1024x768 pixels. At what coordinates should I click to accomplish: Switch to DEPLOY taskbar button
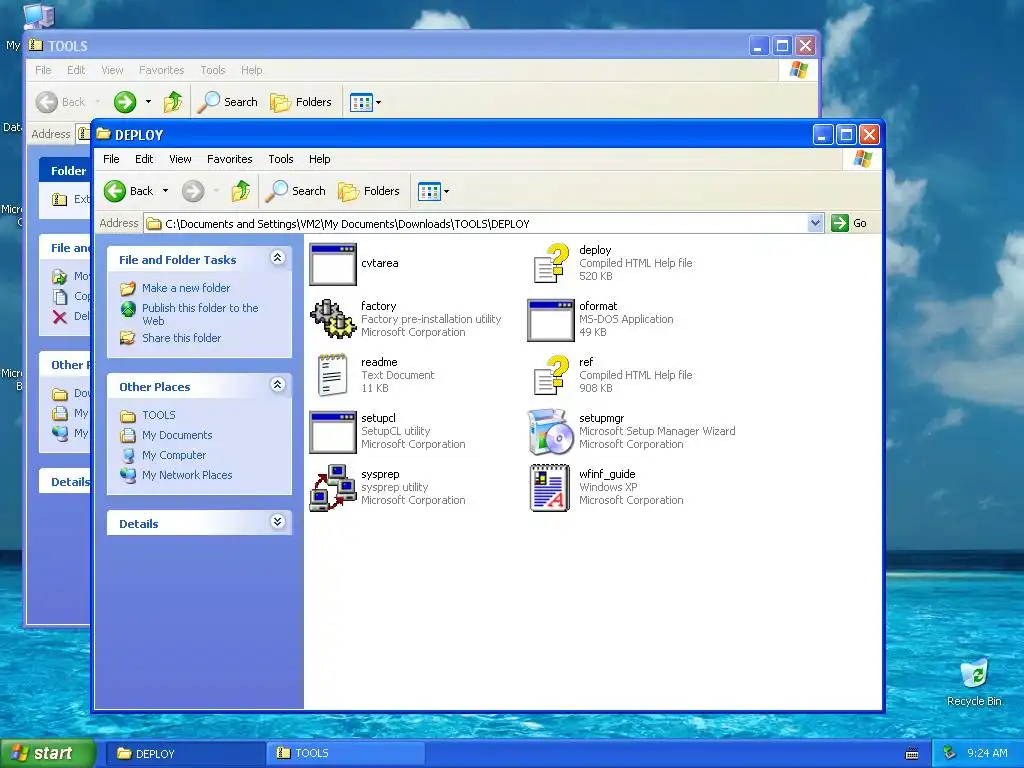tap(184, 753)
